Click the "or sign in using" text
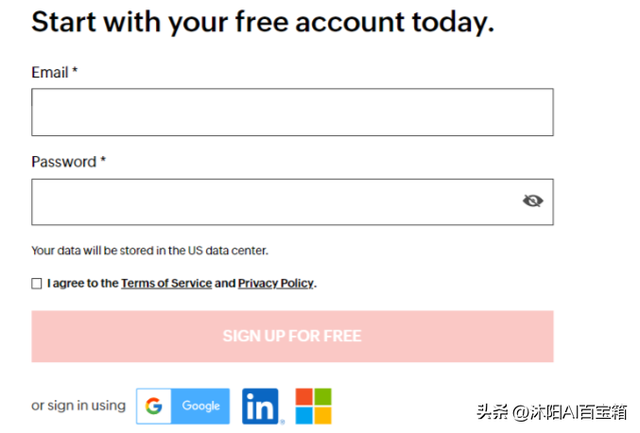Screen dimensions: 640x433 click(78, 406)
